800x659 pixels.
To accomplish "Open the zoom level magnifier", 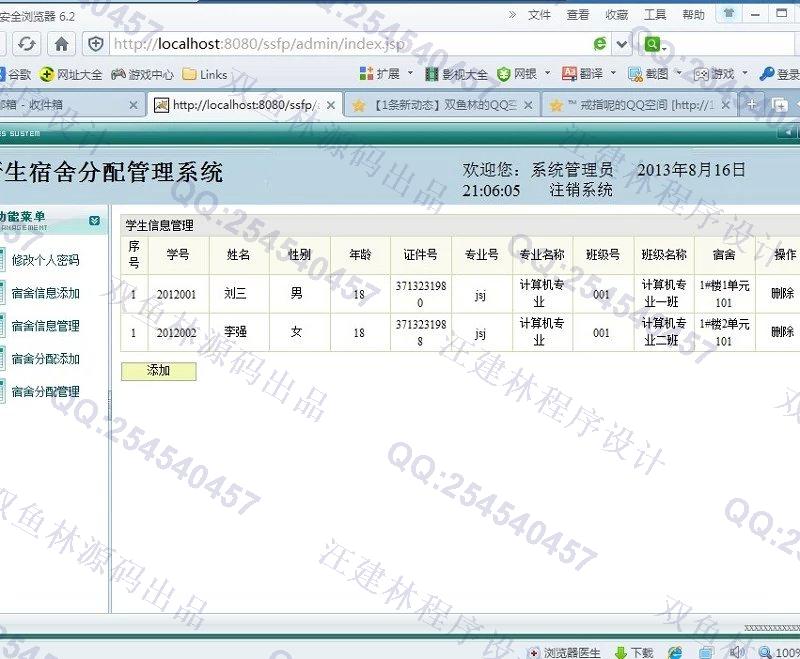I will 764,652.
